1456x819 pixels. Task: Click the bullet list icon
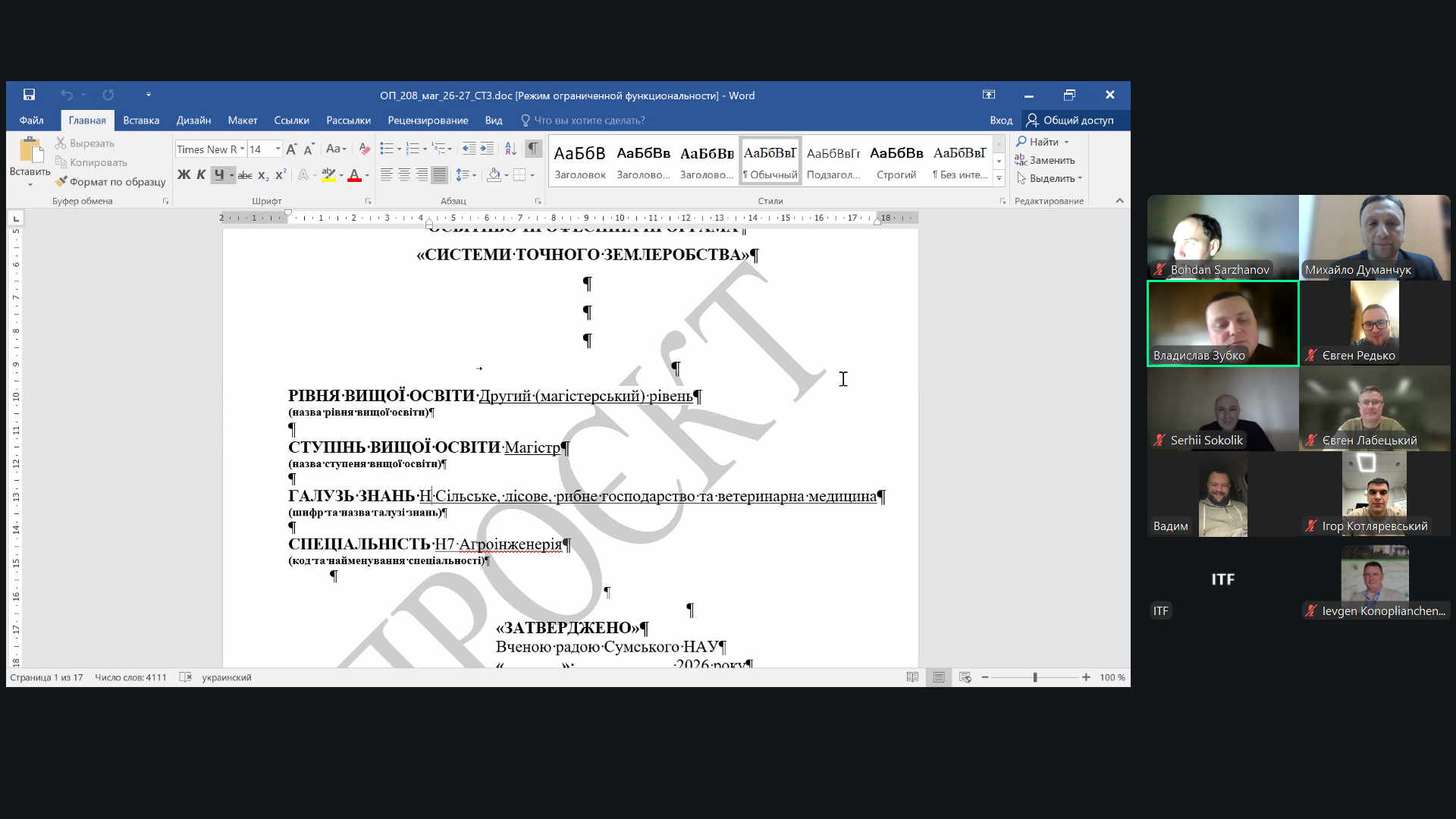point(387,149)
